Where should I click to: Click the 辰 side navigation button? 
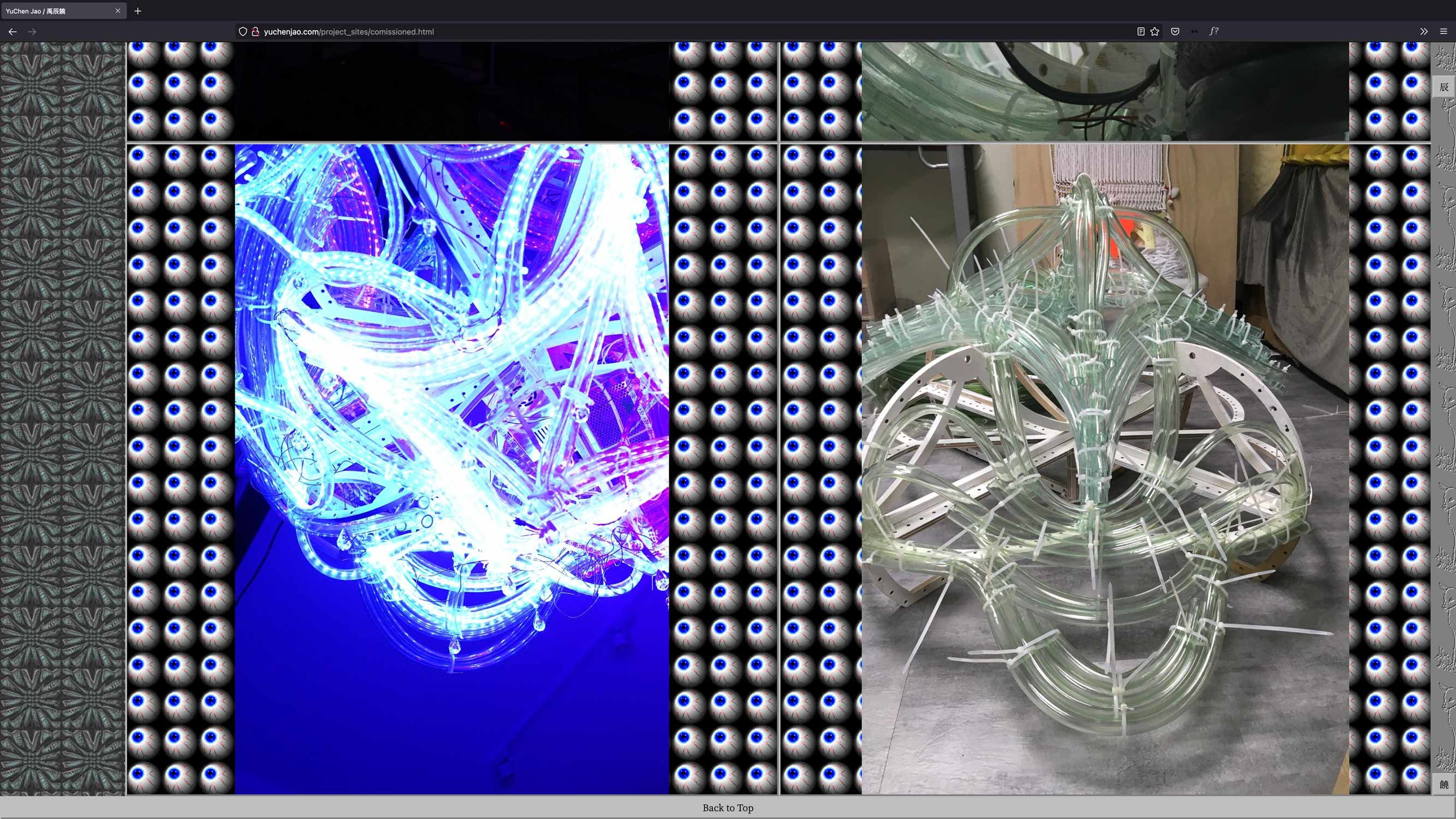(1443, 87)
